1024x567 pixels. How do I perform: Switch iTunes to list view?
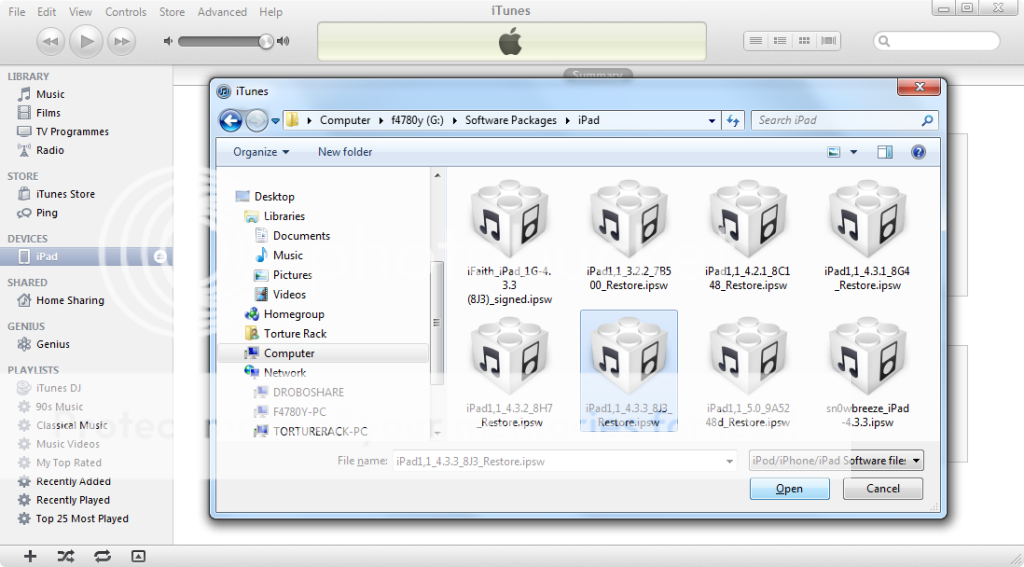coord(756,40)
